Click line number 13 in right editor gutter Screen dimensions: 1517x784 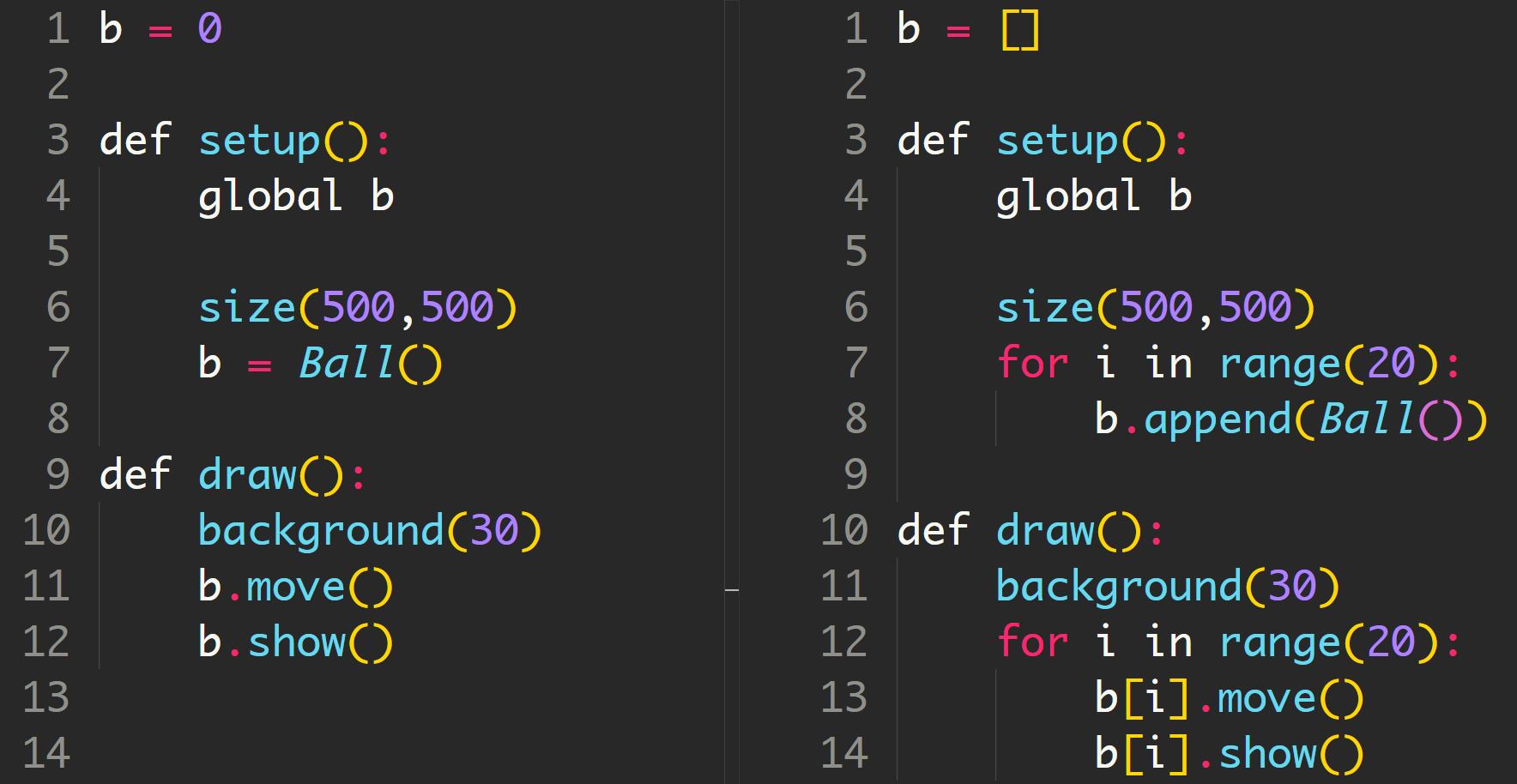843,697
